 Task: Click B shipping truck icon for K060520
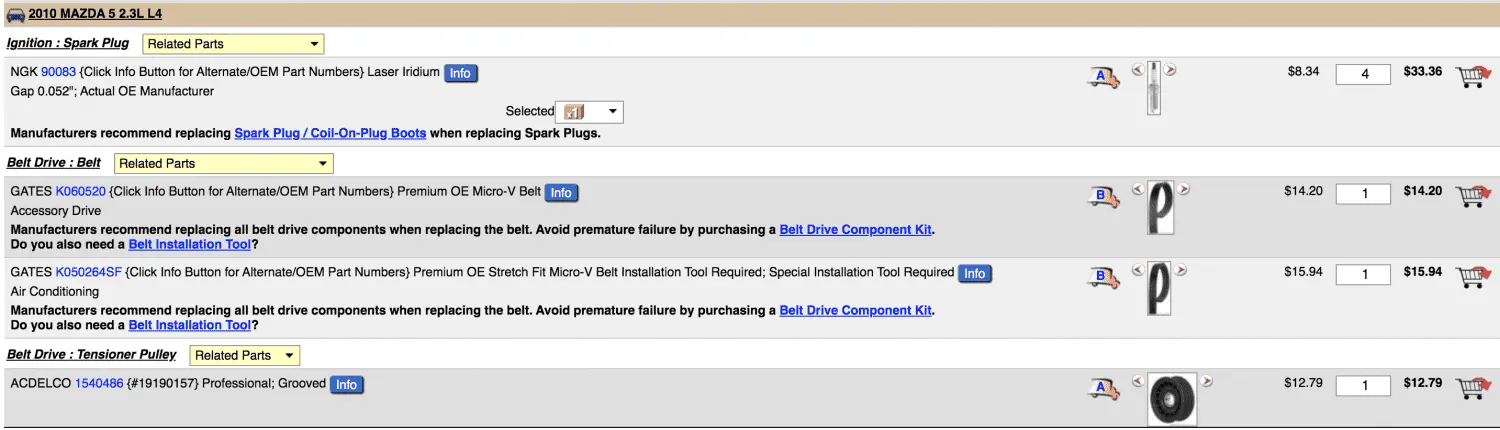tap(1103, 196)
